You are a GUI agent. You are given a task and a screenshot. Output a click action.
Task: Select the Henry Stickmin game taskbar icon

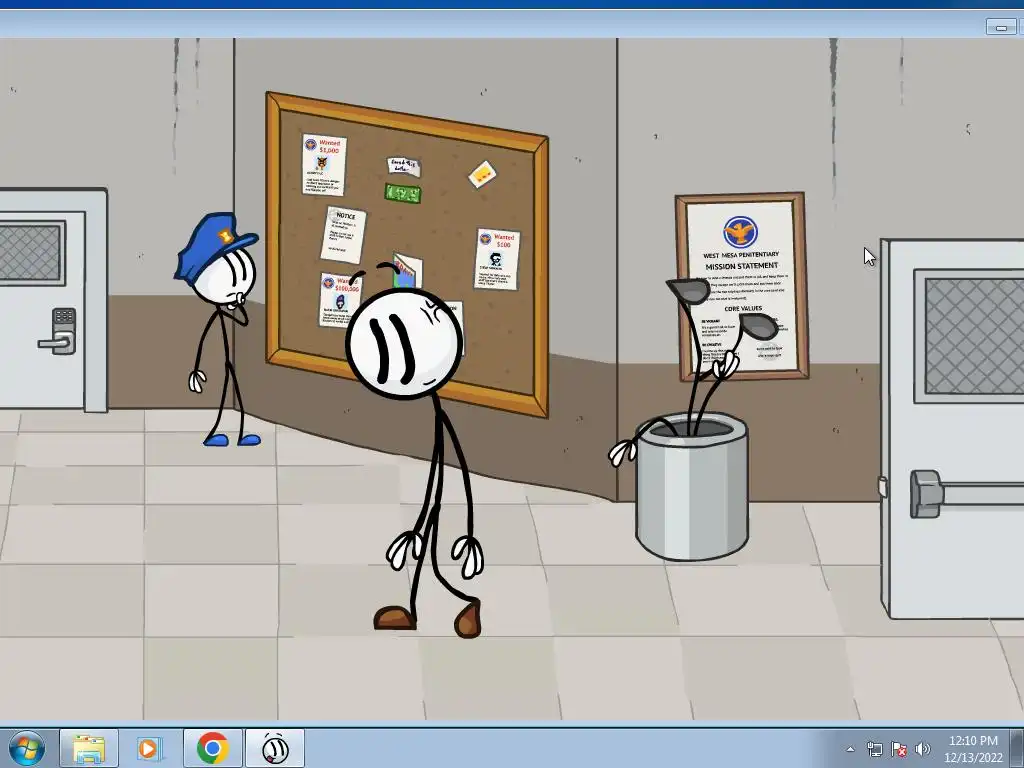(275, 748)
